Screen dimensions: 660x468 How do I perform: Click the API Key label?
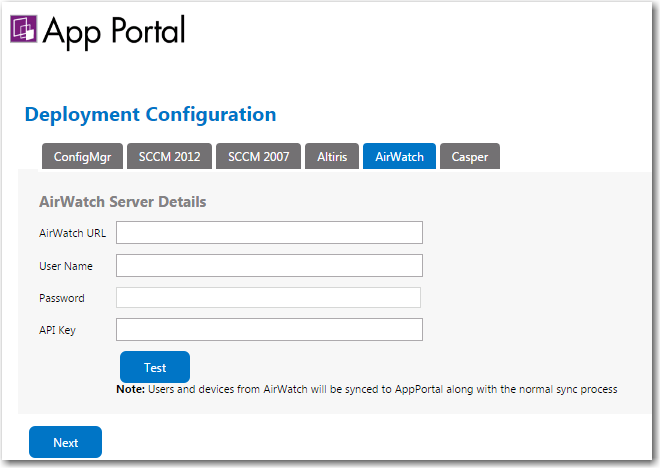coord(57,330)
